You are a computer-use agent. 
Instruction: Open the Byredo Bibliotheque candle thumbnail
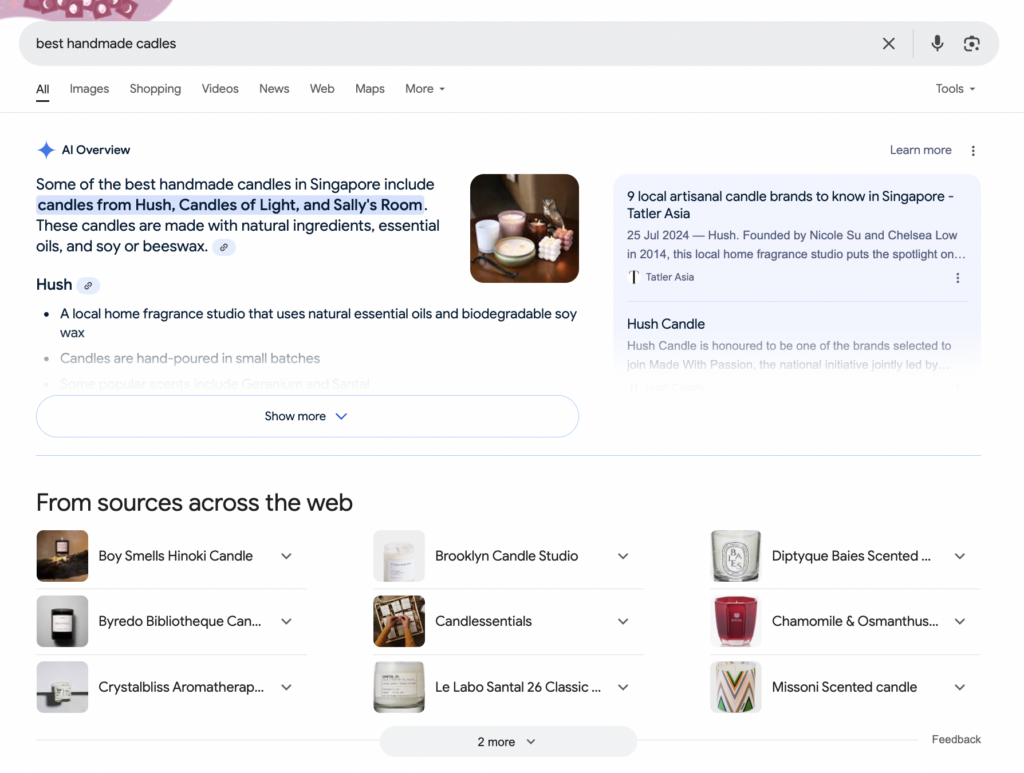62,622
